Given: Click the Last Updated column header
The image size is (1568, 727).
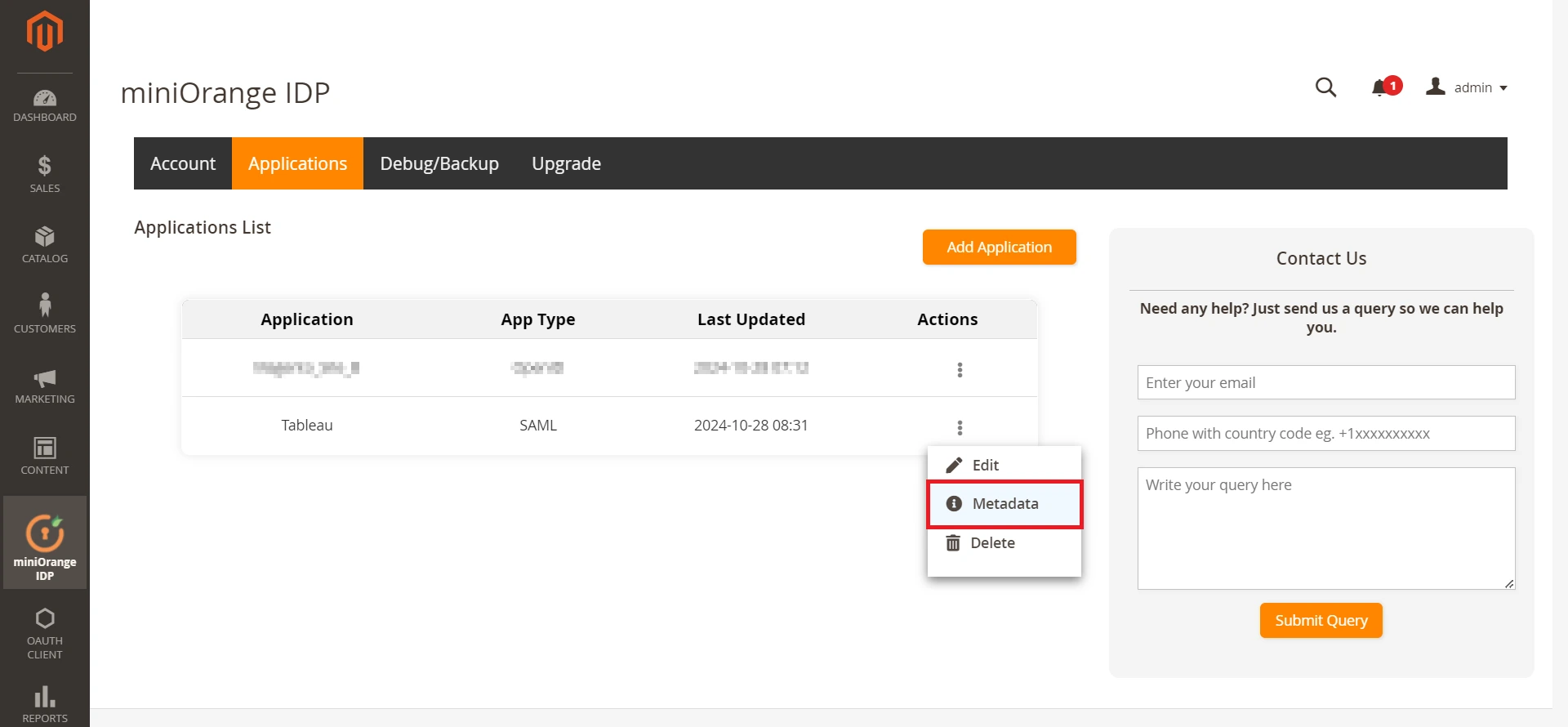Looking at the screenshot, I should pos(751,319).
